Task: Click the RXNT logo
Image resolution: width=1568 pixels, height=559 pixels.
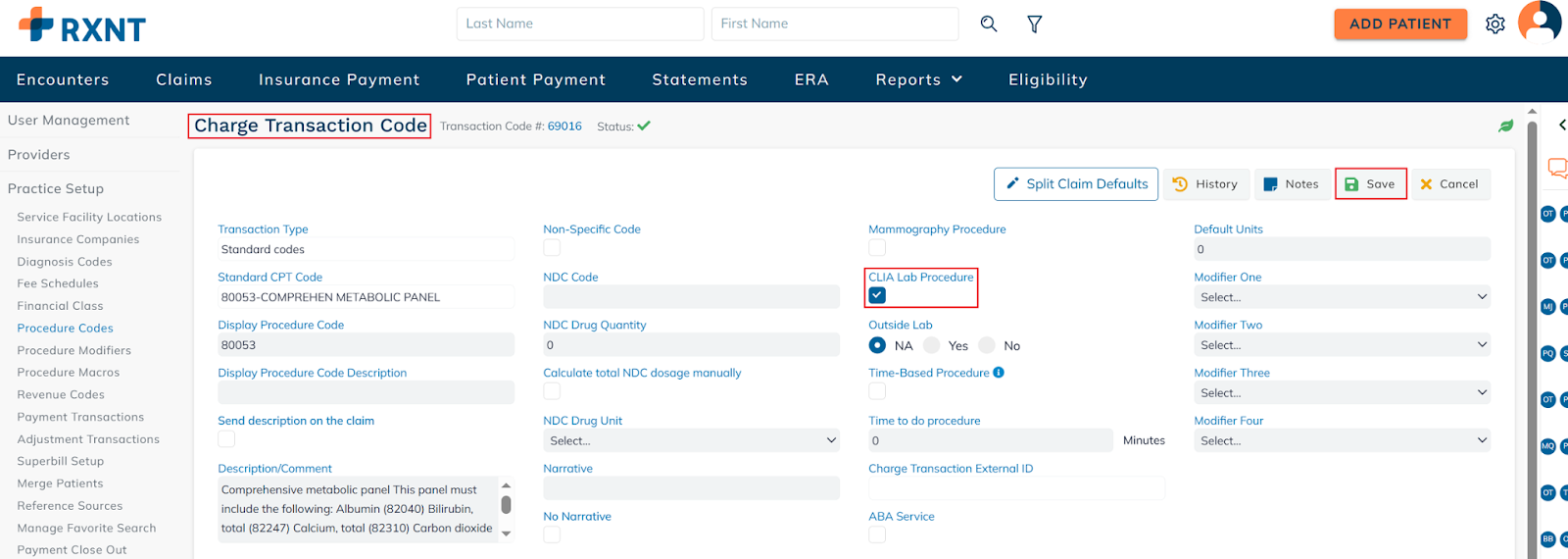Action: pyautogui.click(x=82, y=25)
